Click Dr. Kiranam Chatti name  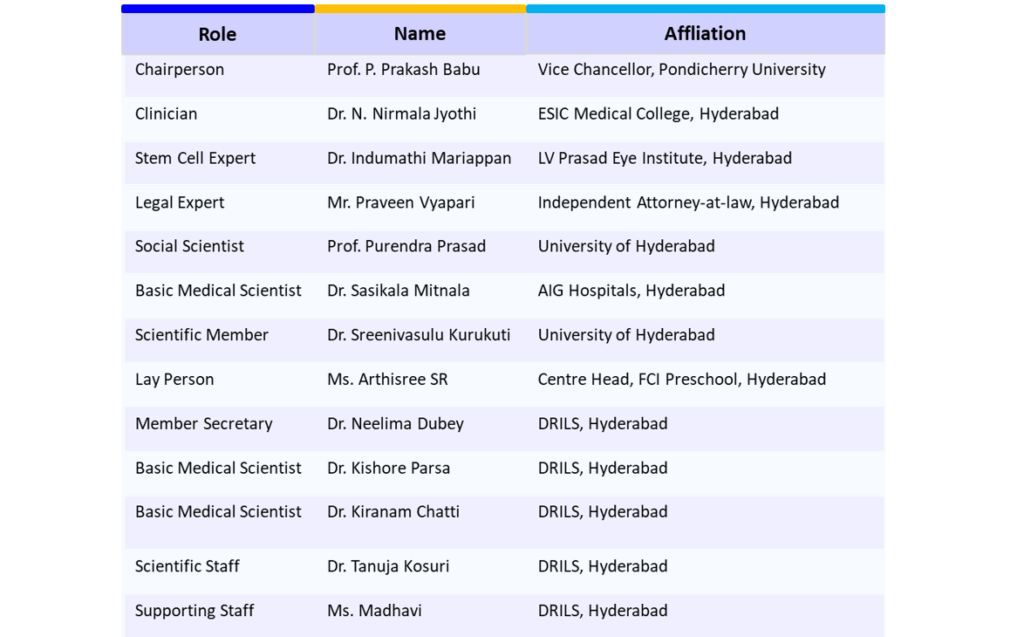[393, 512]
